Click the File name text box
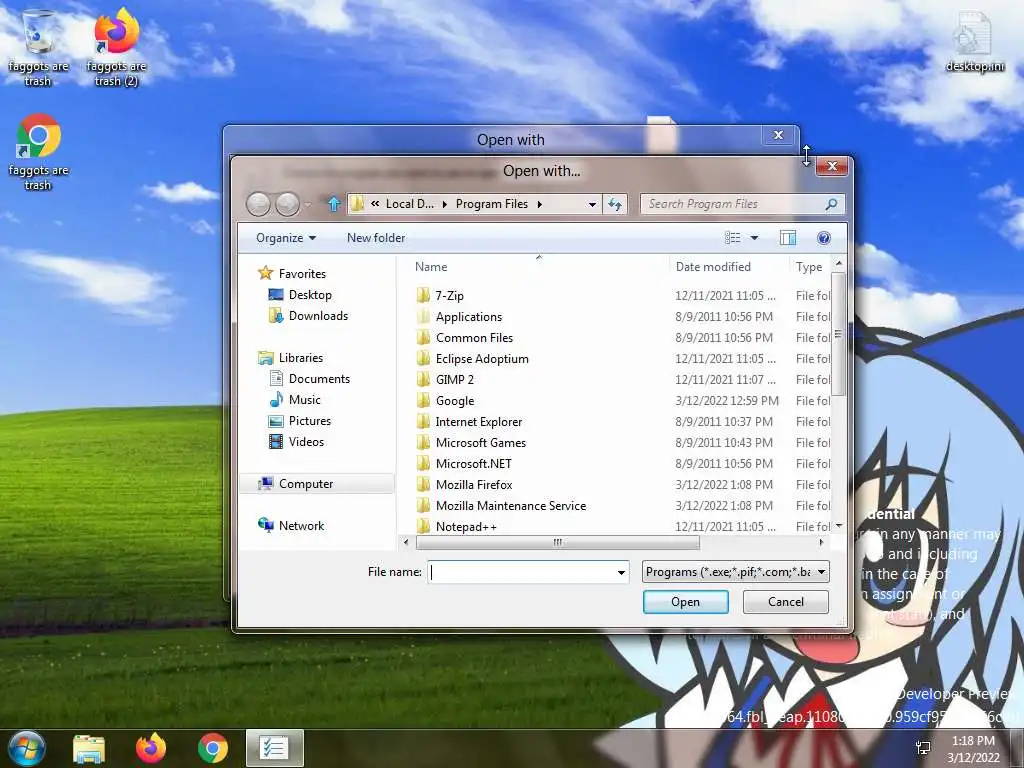 click(521, 572)
